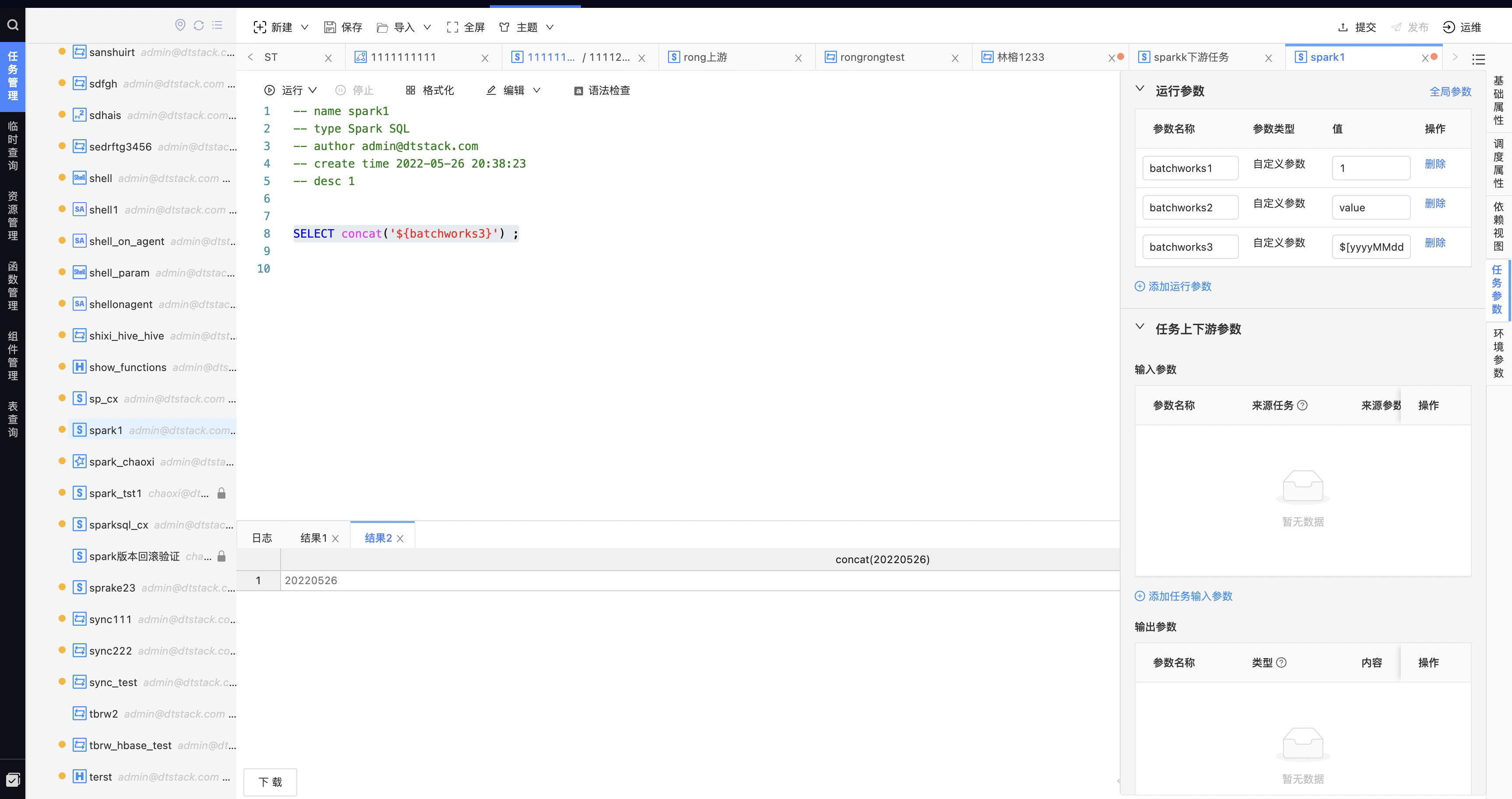The image size is (1512, 799).
Task: Click the 主题 theme button
Action: point(518,27)
